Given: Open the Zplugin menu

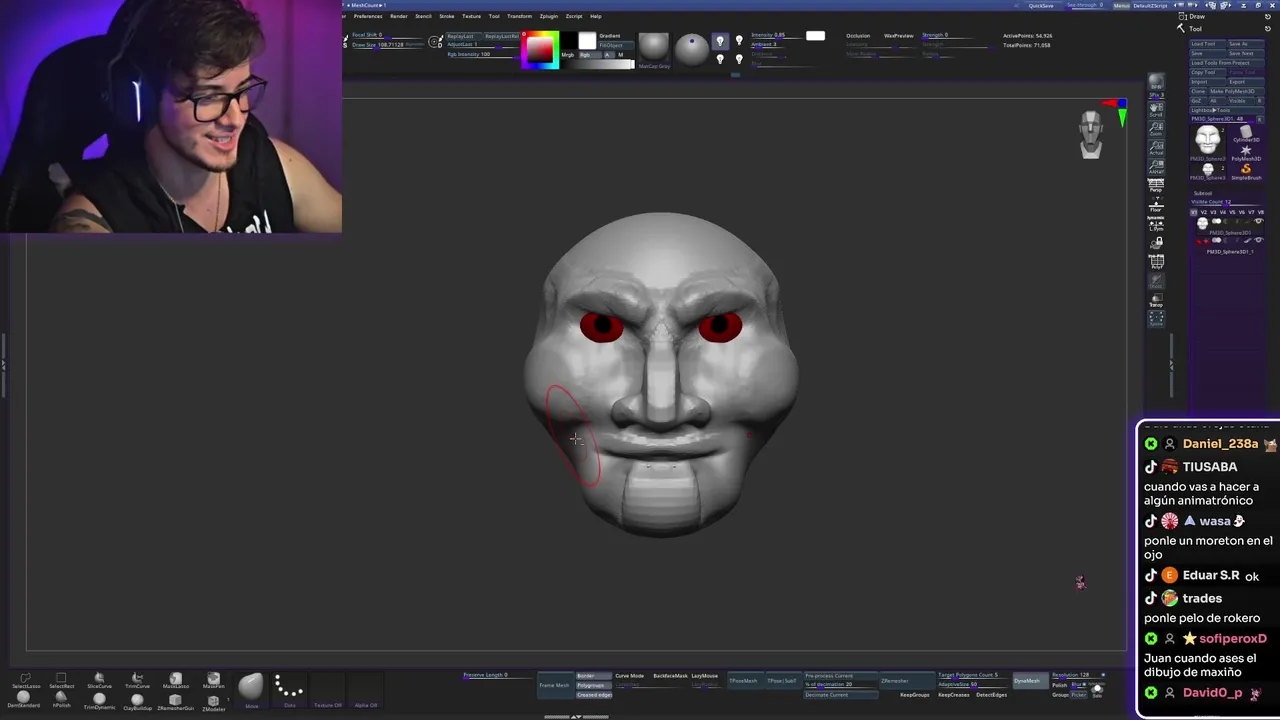Looking at the screenshot, I should point(549,16).
